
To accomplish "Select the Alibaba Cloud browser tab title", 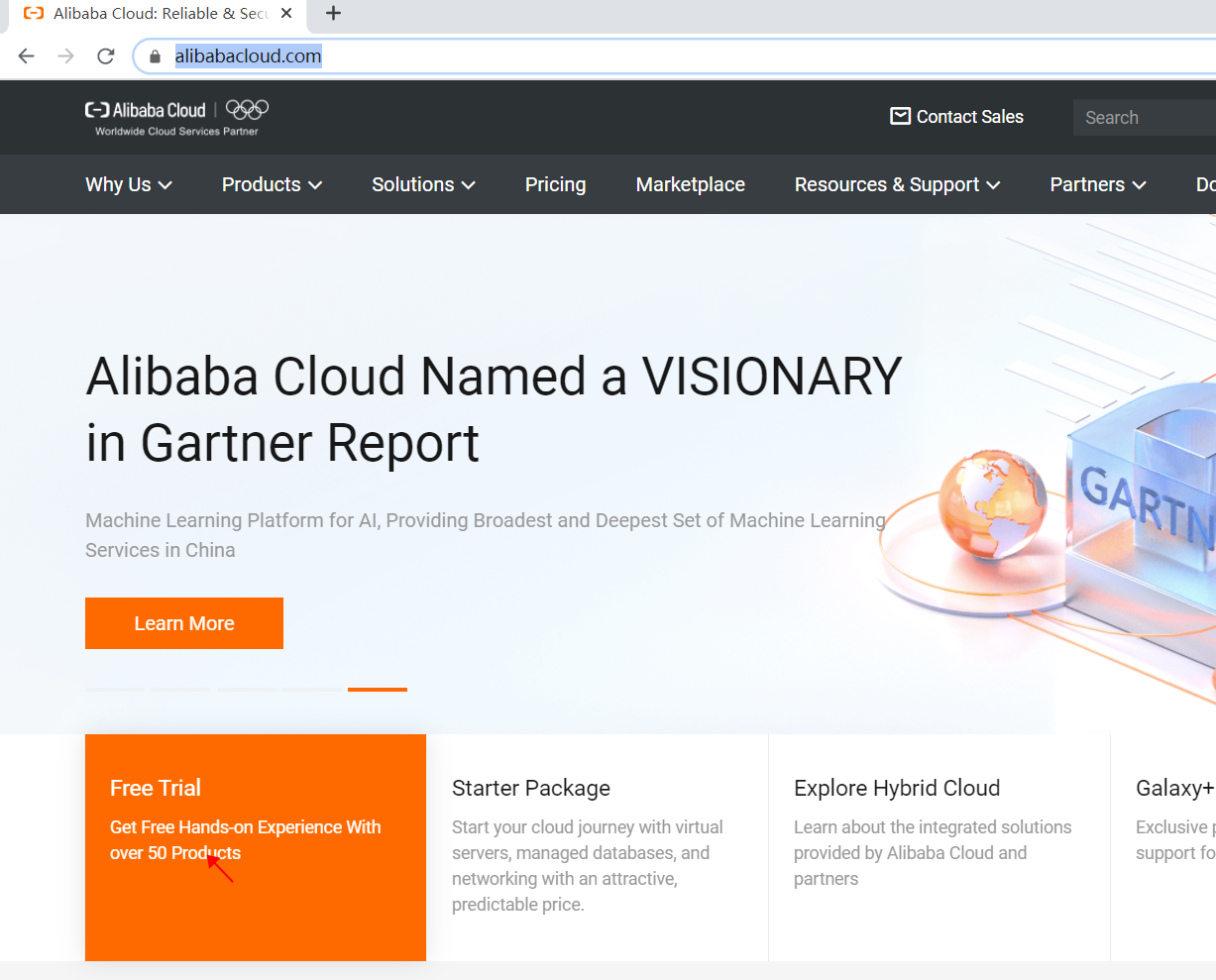I will pyautogui.click(x=161, y=13).
